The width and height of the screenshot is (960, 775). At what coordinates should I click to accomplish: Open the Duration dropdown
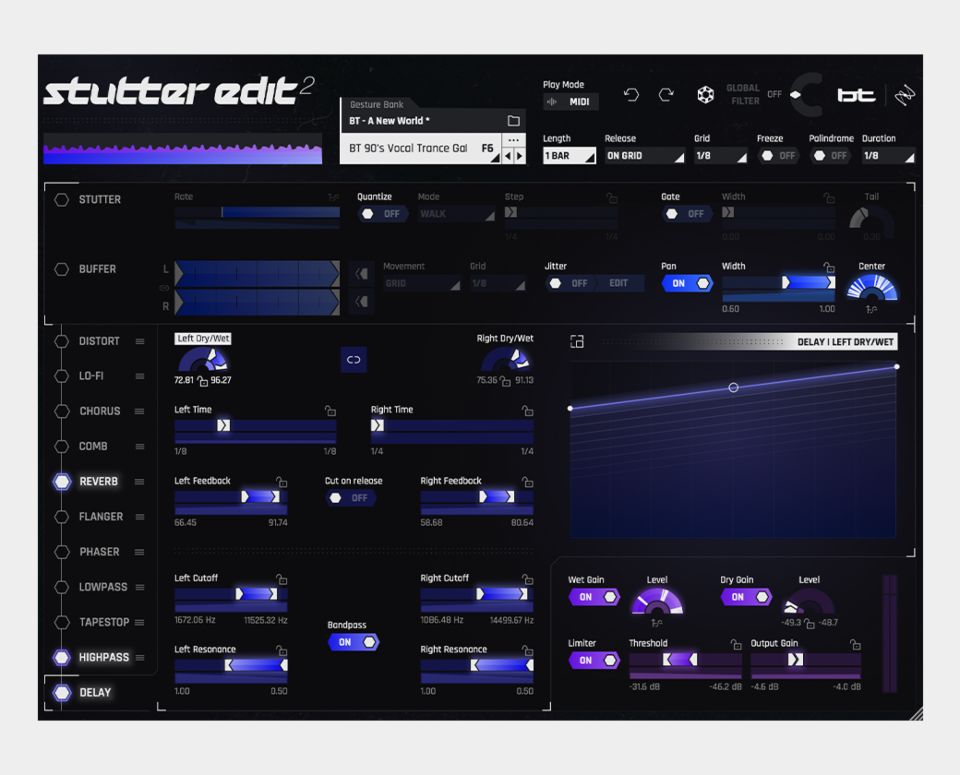[x=888, y=156]
